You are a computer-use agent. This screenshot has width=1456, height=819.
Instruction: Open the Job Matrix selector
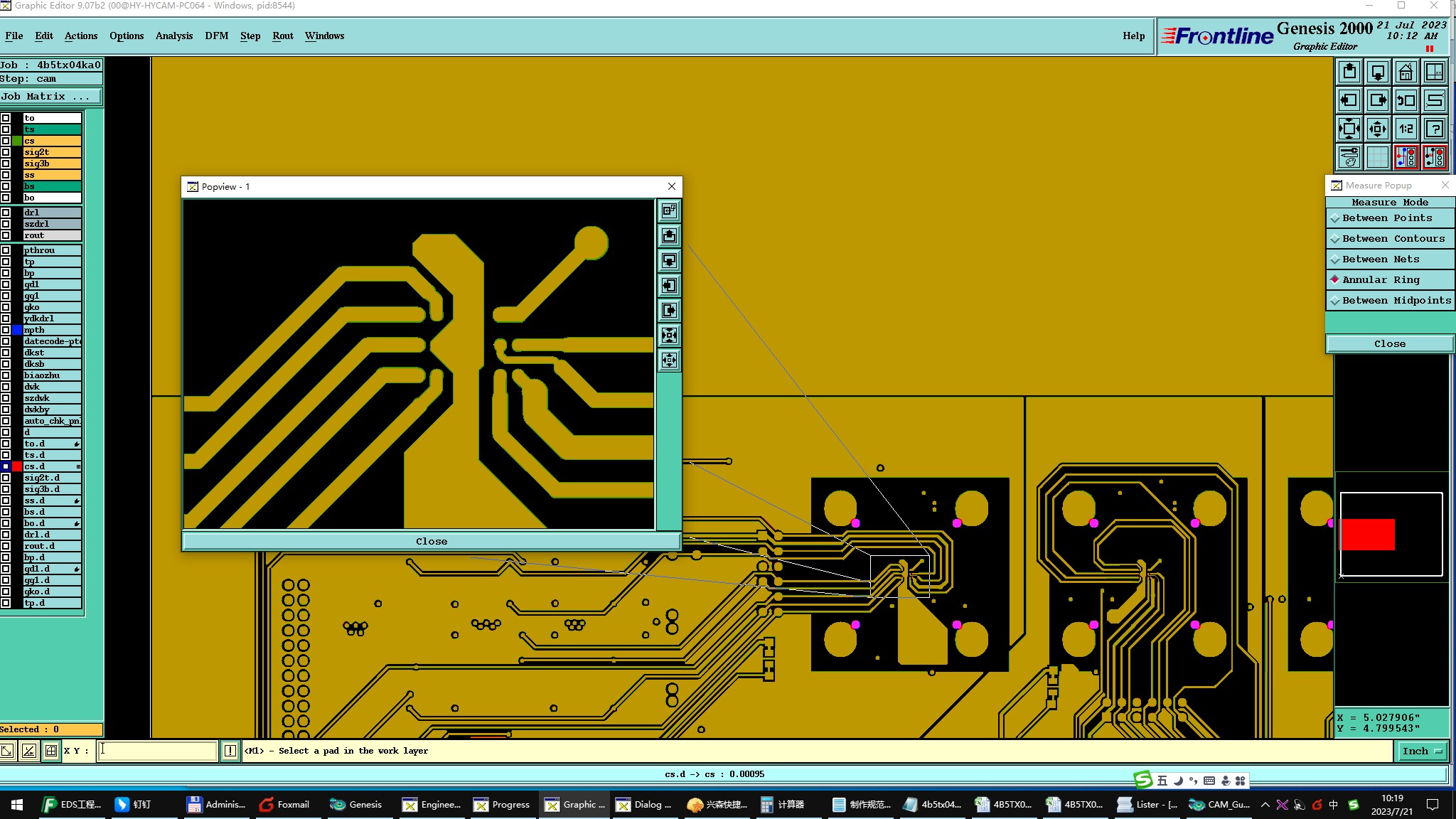(x=51, y=97)
